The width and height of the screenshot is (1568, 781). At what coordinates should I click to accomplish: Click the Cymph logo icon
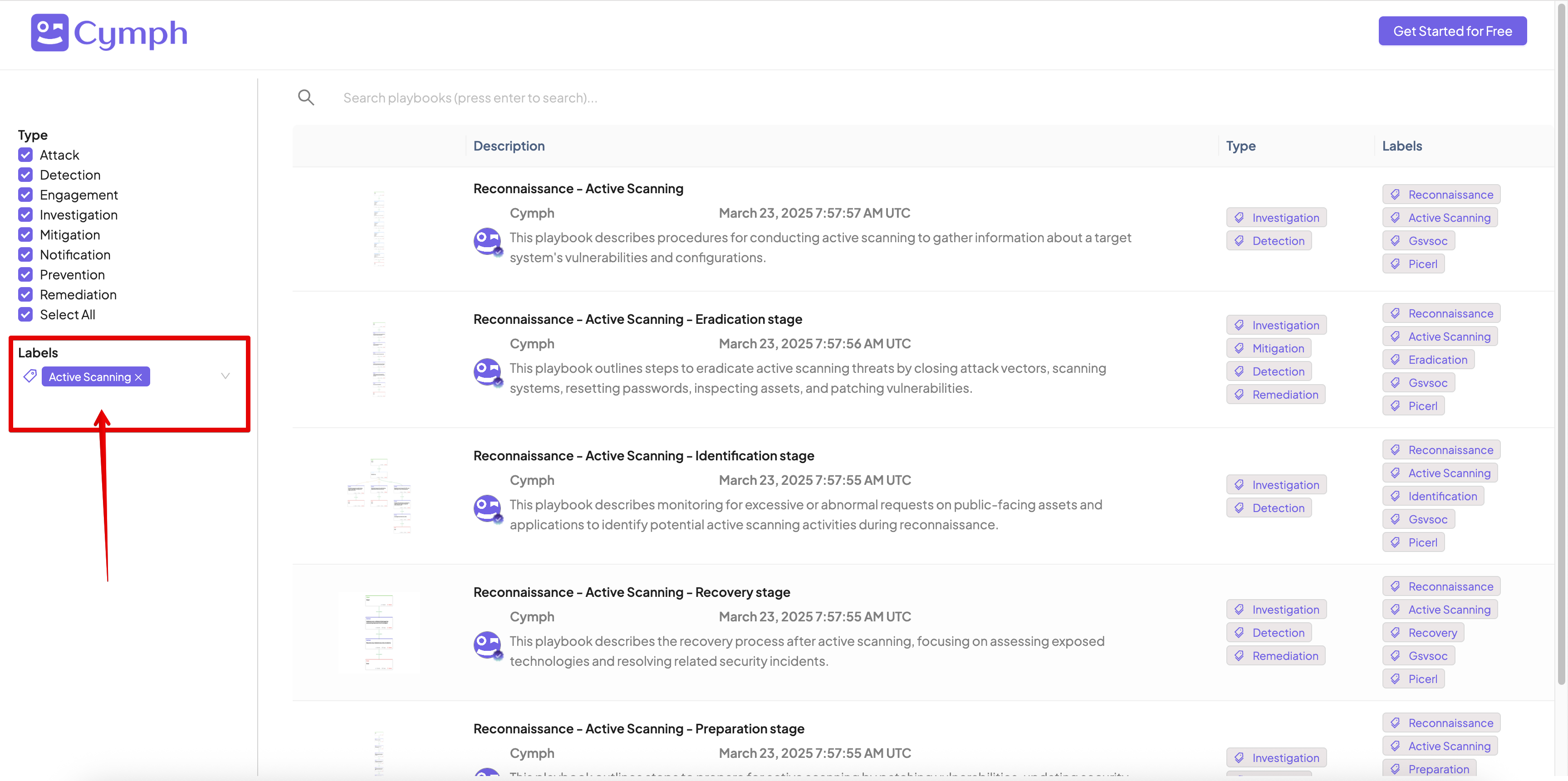tap(49, 33)
